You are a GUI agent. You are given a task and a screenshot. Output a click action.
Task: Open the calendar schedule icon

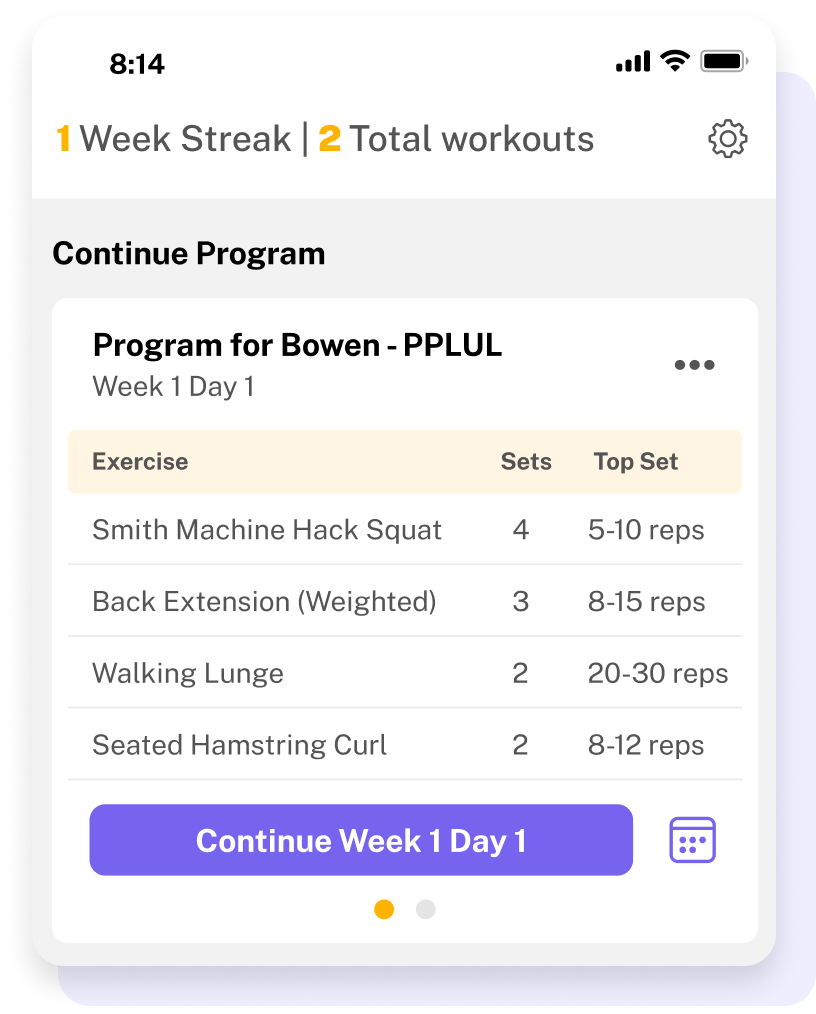click(x=692, y=839)
